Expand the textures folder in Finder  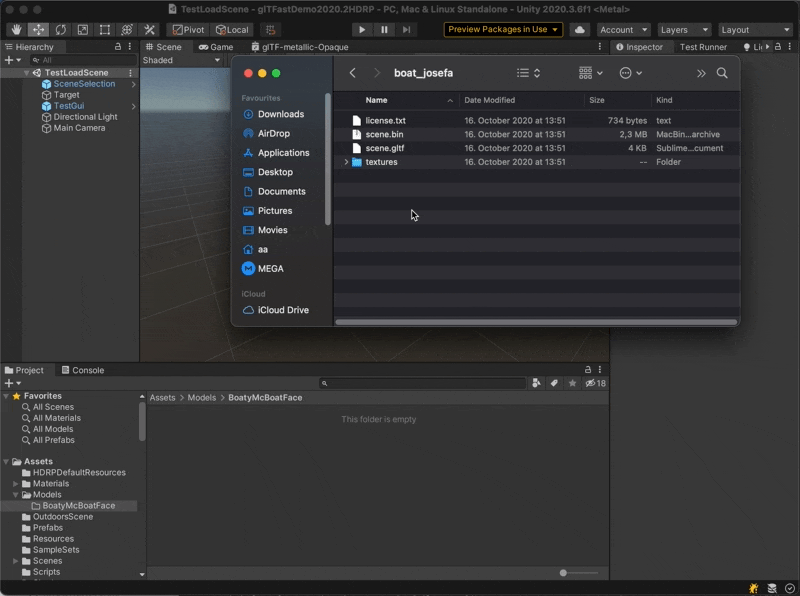(346, 162)
